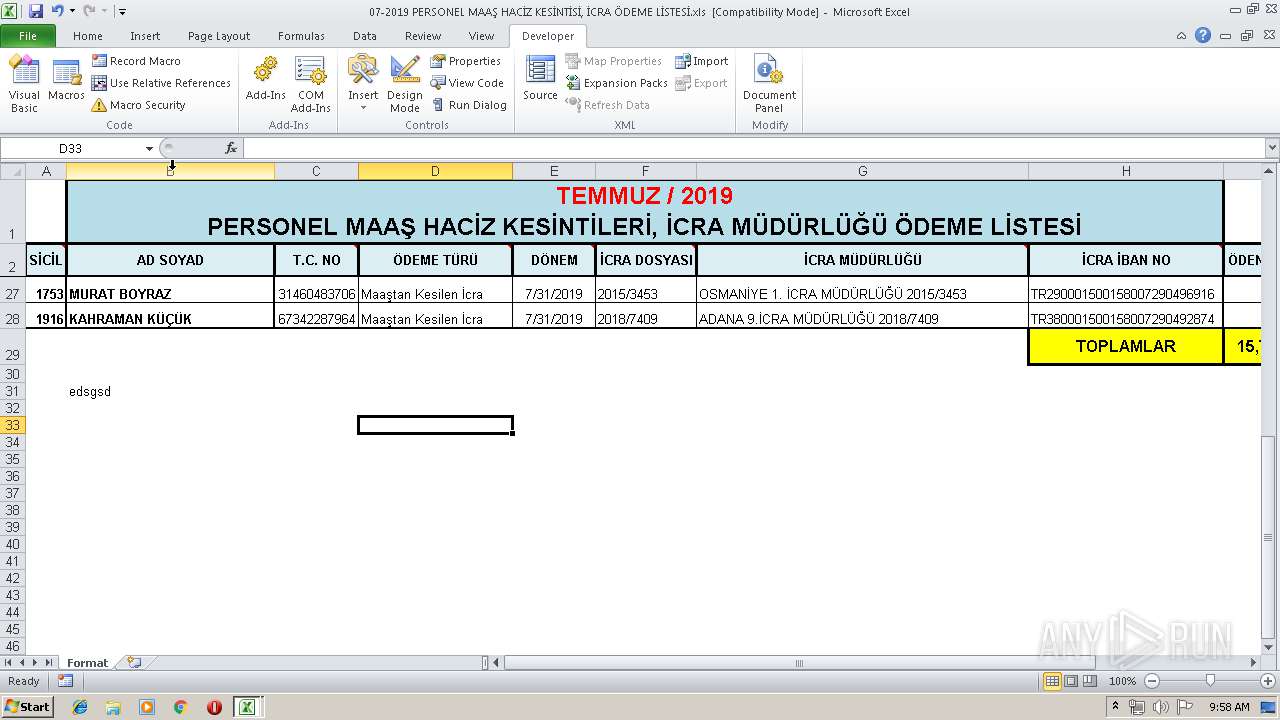Screen dimensions: 1280x720
Task: Open control Properties
Action: 466,61
